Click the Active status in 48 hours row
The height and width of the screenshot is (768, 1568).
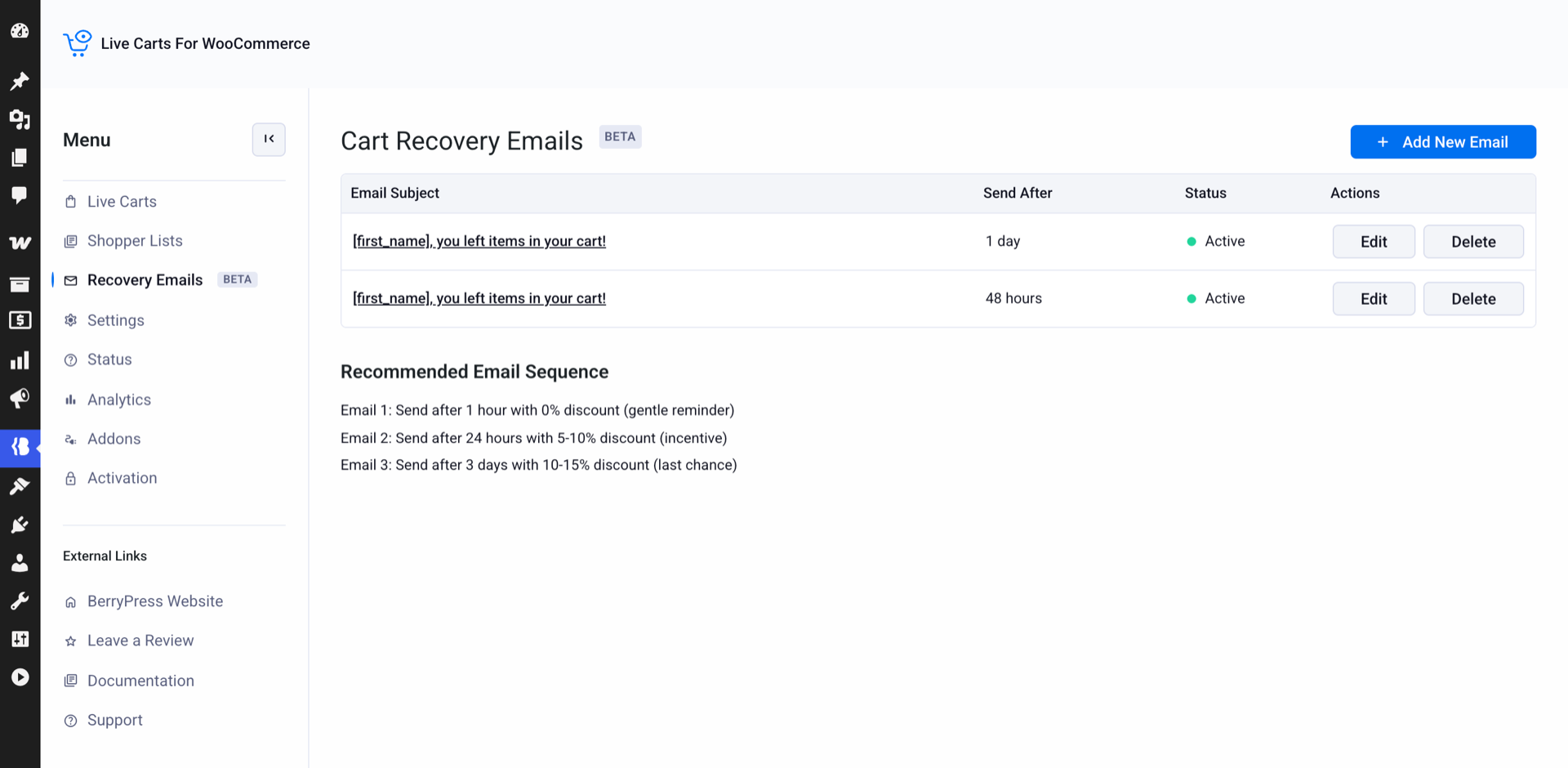(x=1216, y=298)
